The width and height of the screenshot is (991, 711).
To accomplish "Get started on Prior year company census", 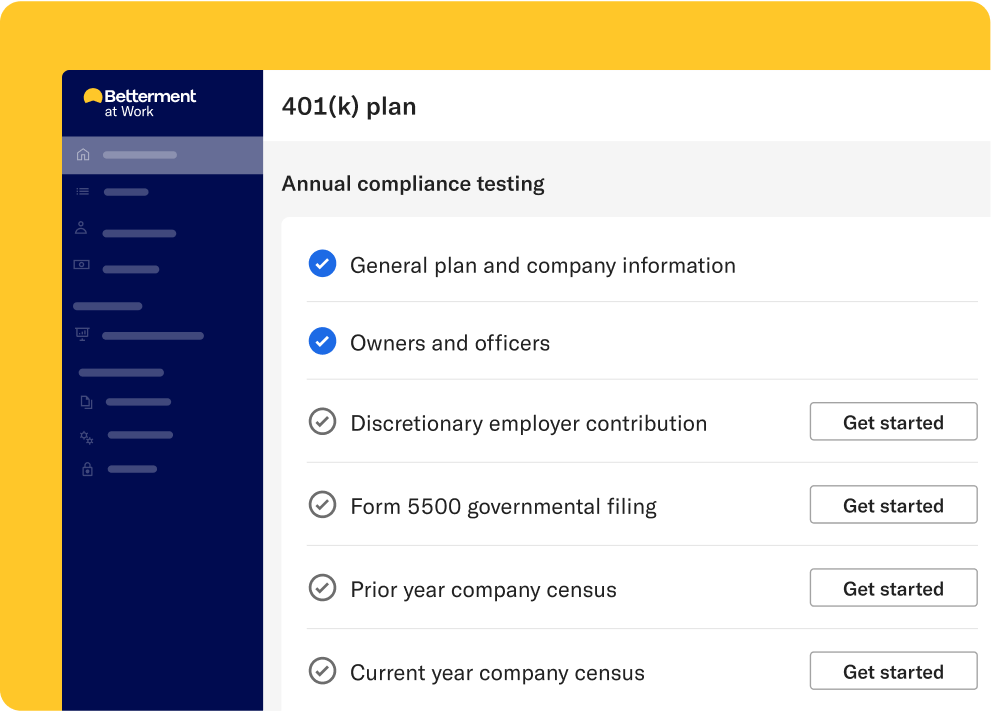I will coord(892,588).
